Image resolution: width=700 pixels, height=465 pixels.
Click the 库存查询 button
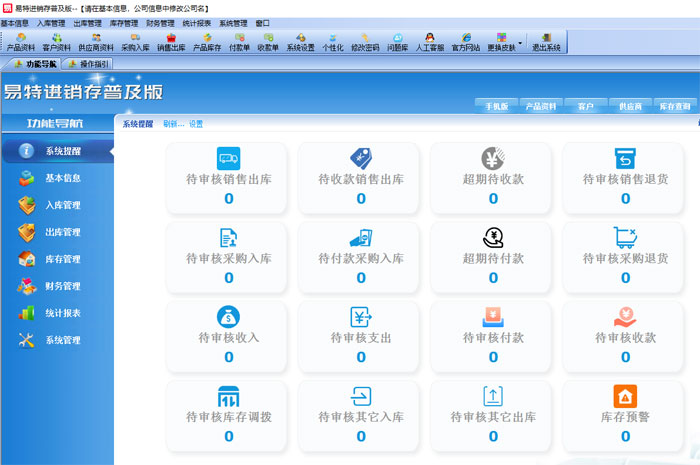pos(675,106)
